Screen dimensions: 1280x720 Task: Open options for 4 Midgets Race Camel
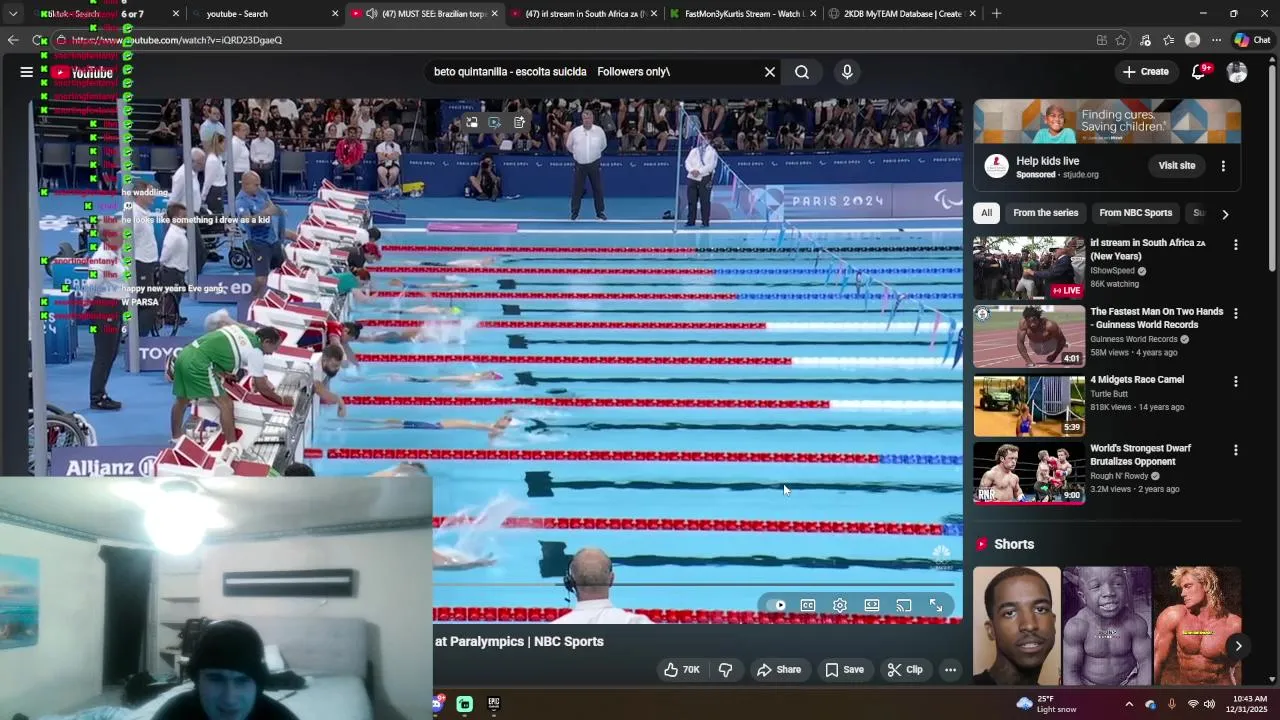click(x=1235, y=381)
